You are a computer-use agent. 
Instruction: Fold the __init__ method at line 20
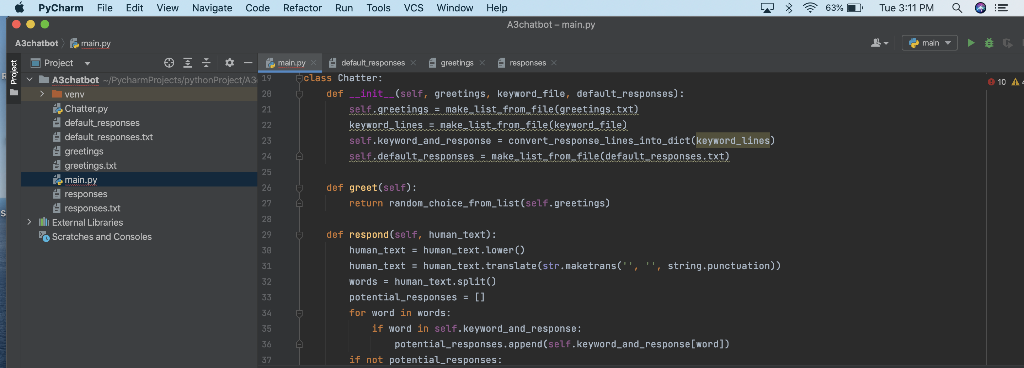click(x=299, y=94)
